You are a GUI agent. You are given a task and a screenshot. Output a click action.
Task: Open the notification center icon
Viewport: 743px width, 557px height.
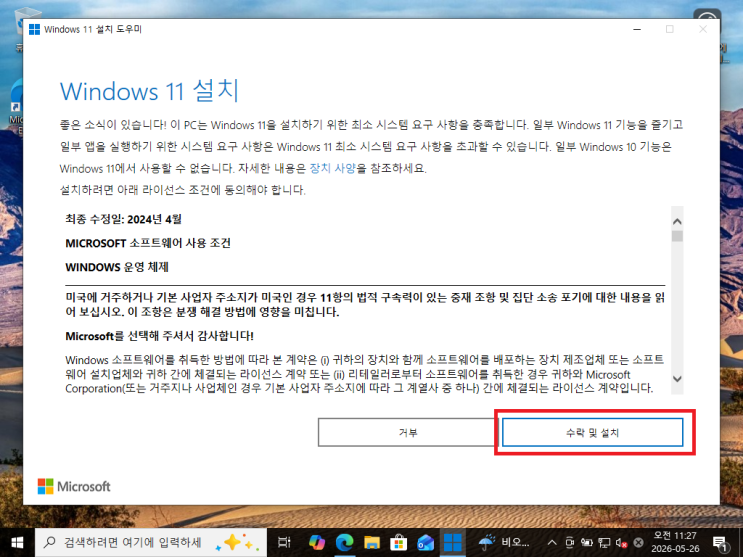click(x=720, y=542)
